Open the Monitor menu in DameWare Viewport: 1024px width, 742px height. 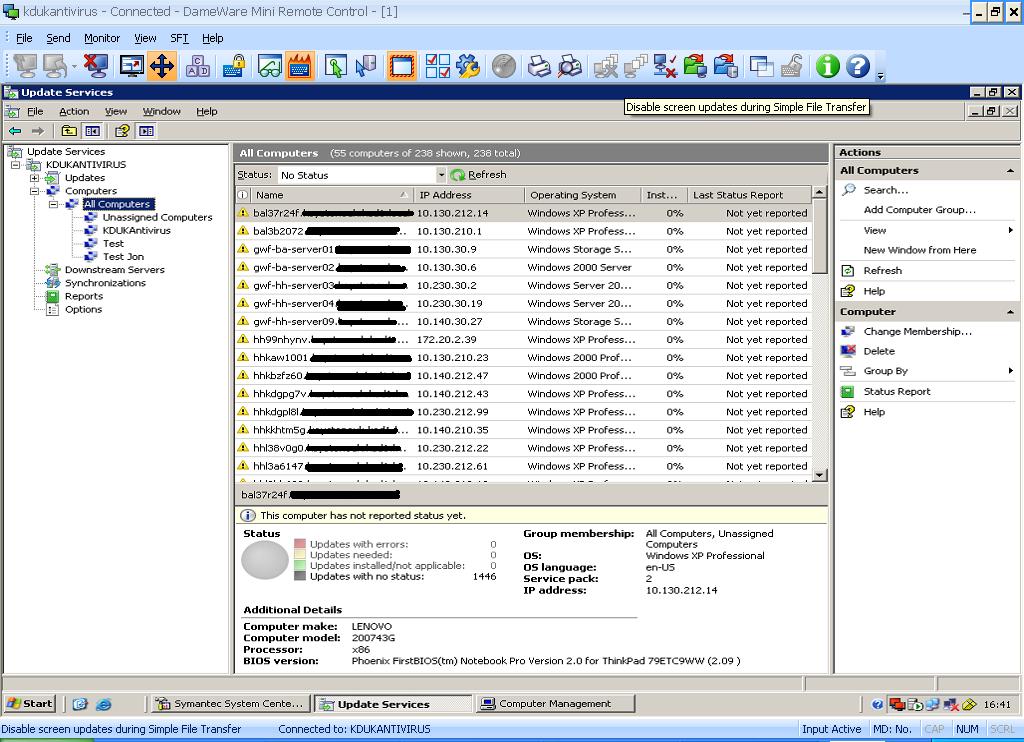point(102,38)
